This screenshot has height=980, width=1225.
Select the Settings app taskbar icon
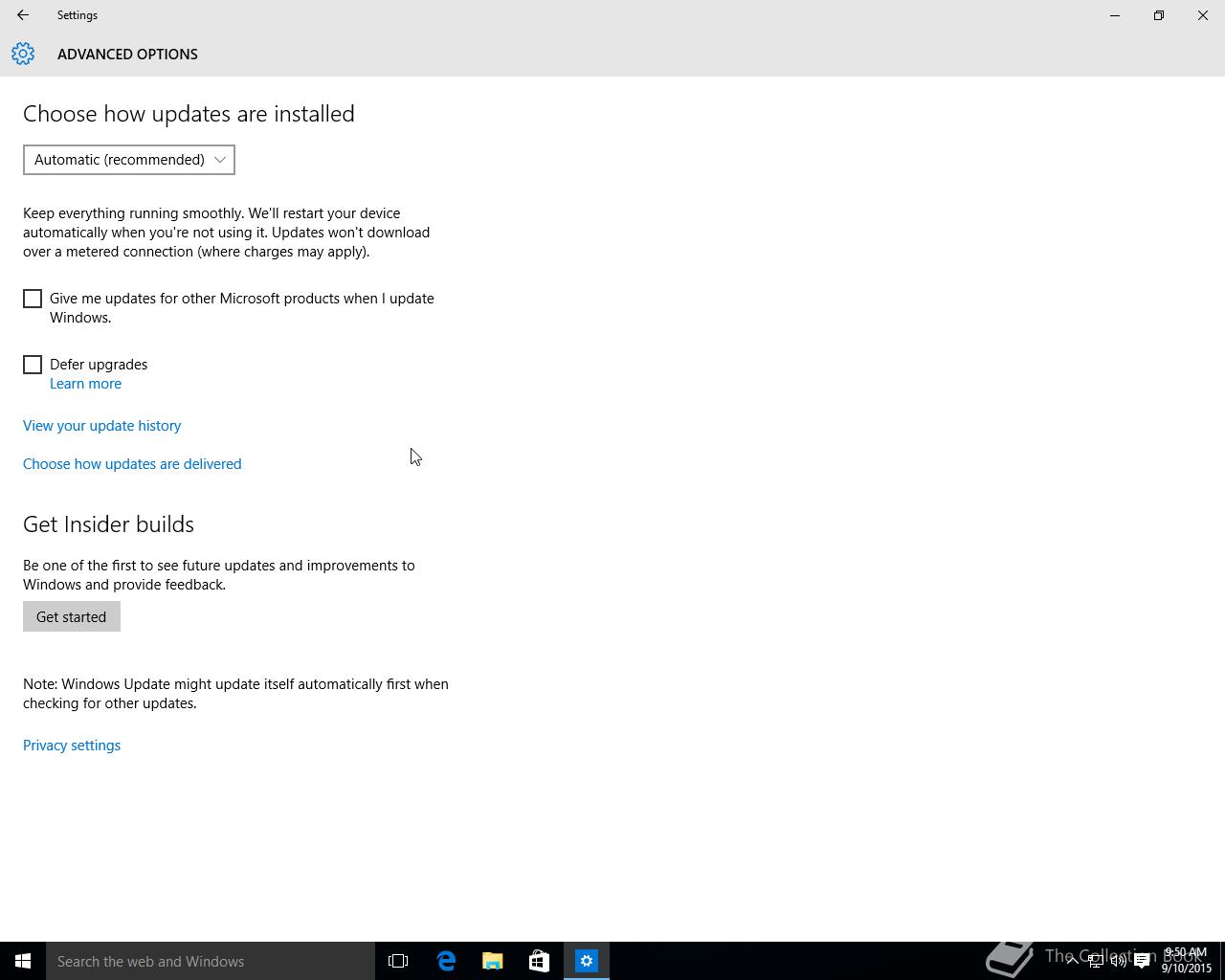click(x=587, y=961)
